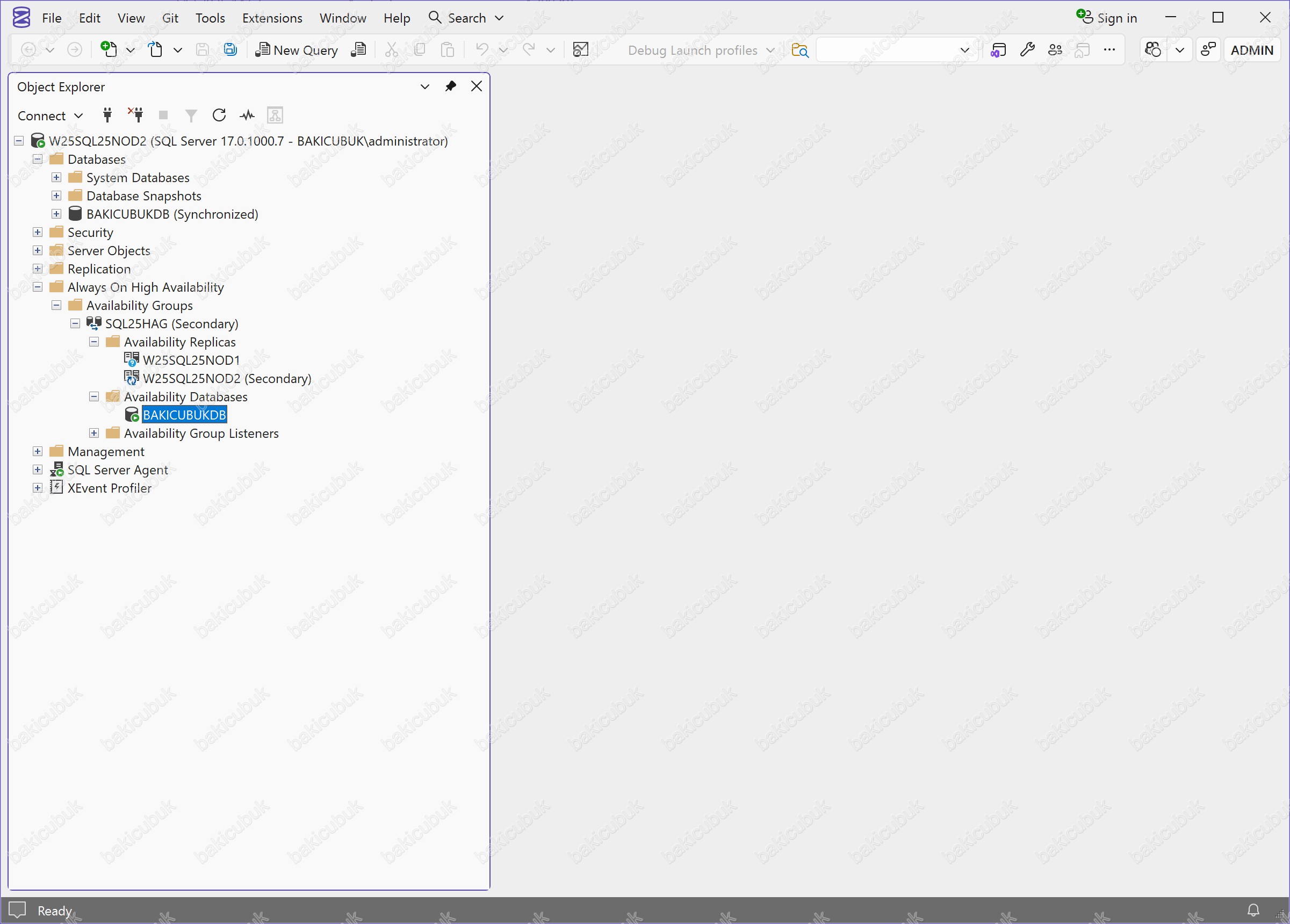Open the Tools menu

click(x=210, y=18)
